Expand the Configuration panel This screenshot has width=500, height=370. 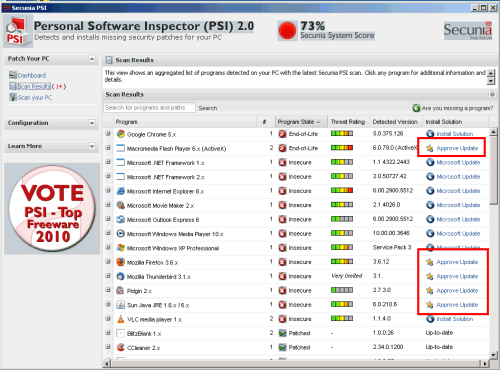coord(92,123)
